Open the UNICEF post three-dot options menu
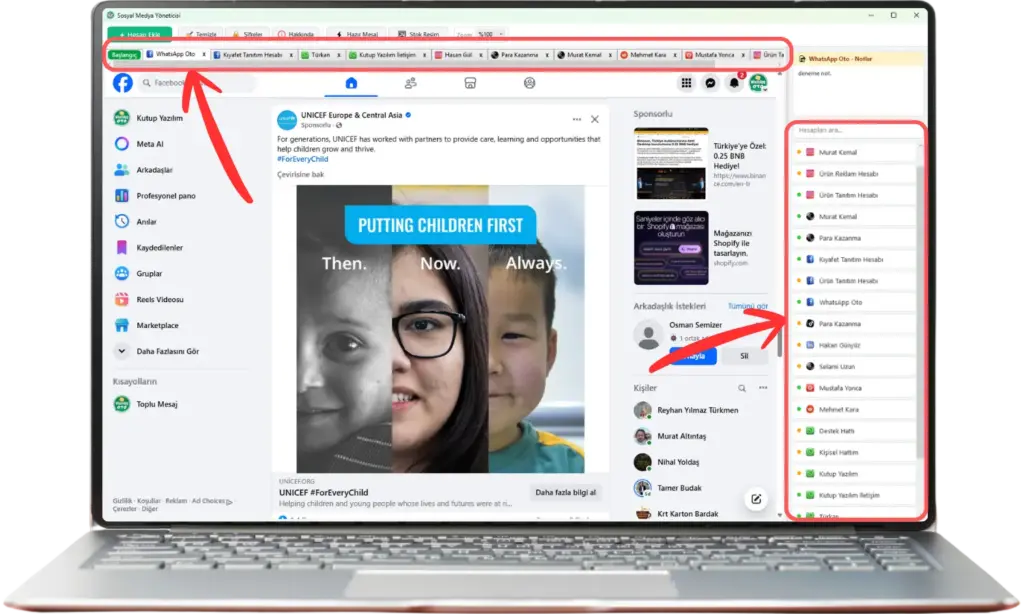Screen dimensions: 1024x614 click(577, 120)
